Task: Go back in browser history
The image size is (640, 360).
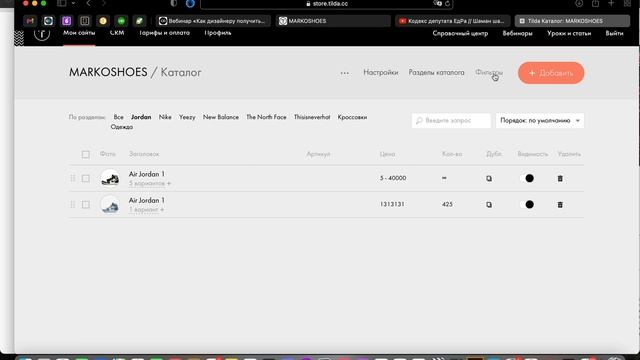Action: click(x=88, y=3)
